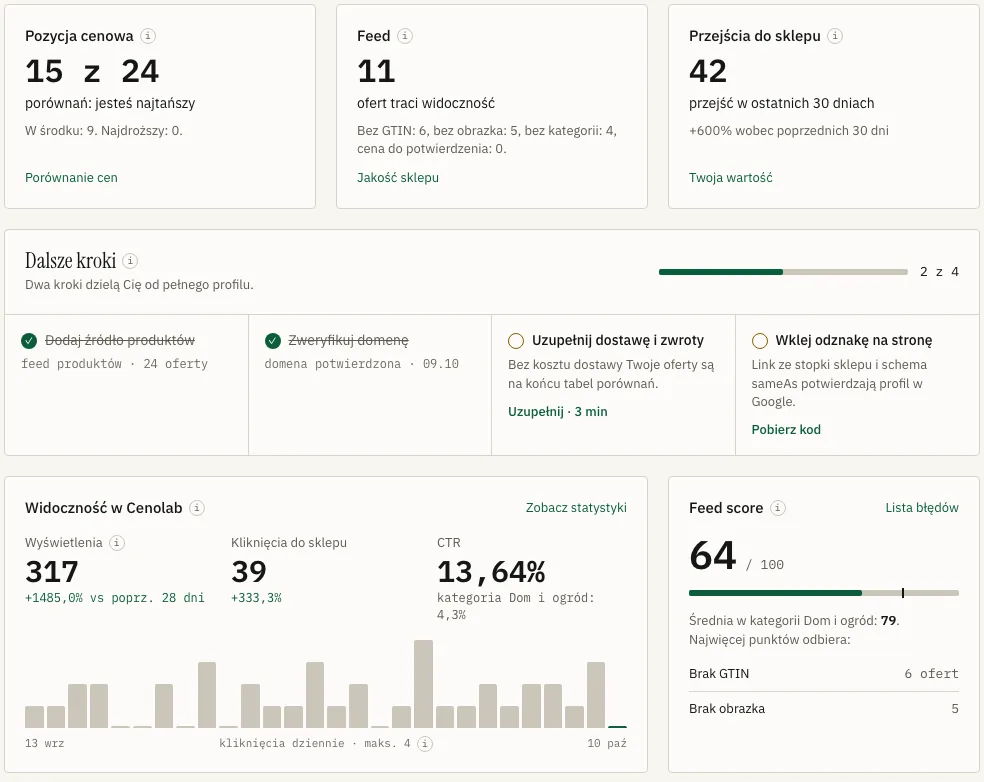Click the 15 z 24 price position value
The height and width of the screenshot is (782, 984).
[92, 71]
